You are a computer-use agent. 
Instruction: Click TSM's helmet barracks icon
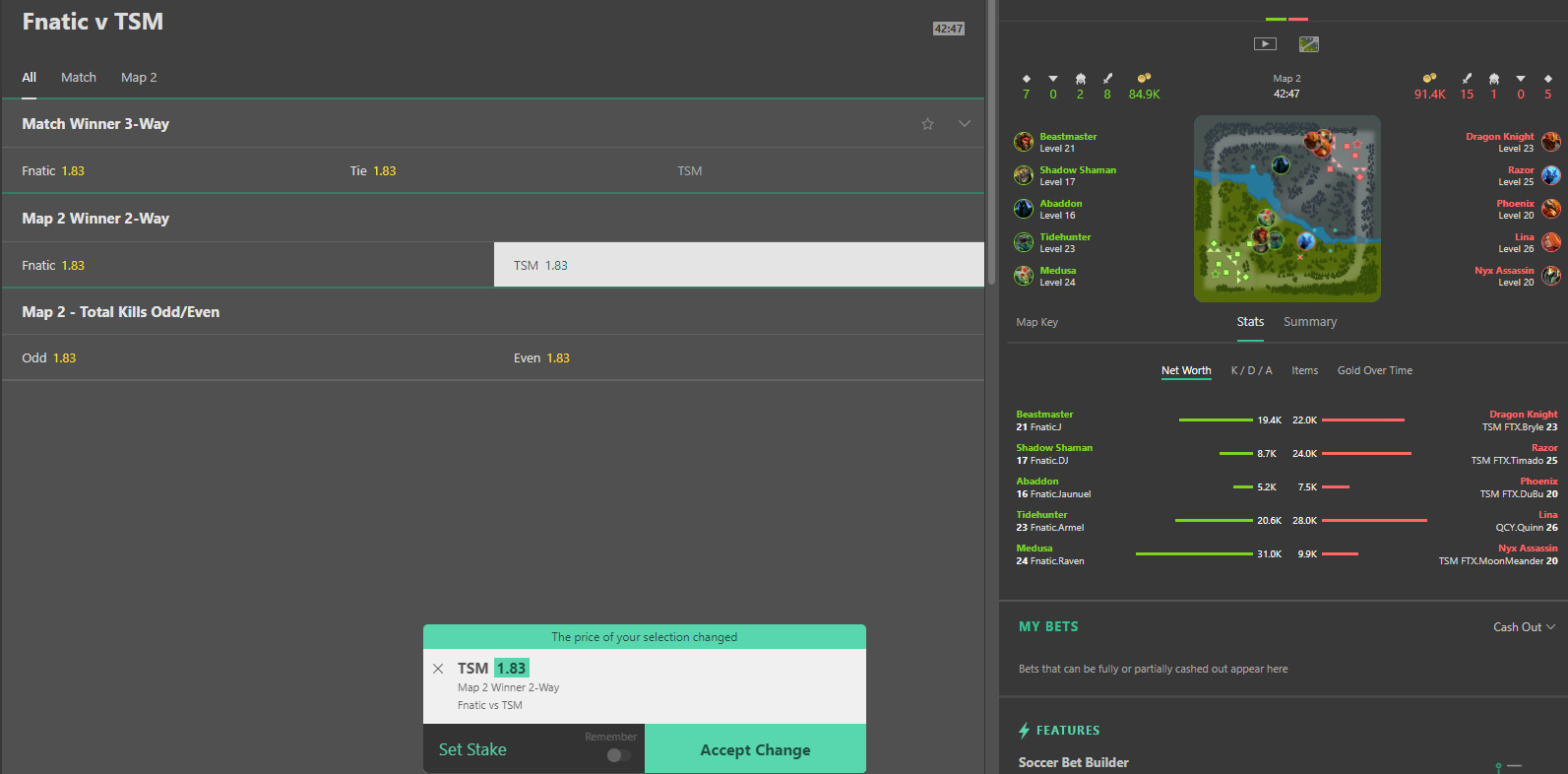tap(1494, 78)
